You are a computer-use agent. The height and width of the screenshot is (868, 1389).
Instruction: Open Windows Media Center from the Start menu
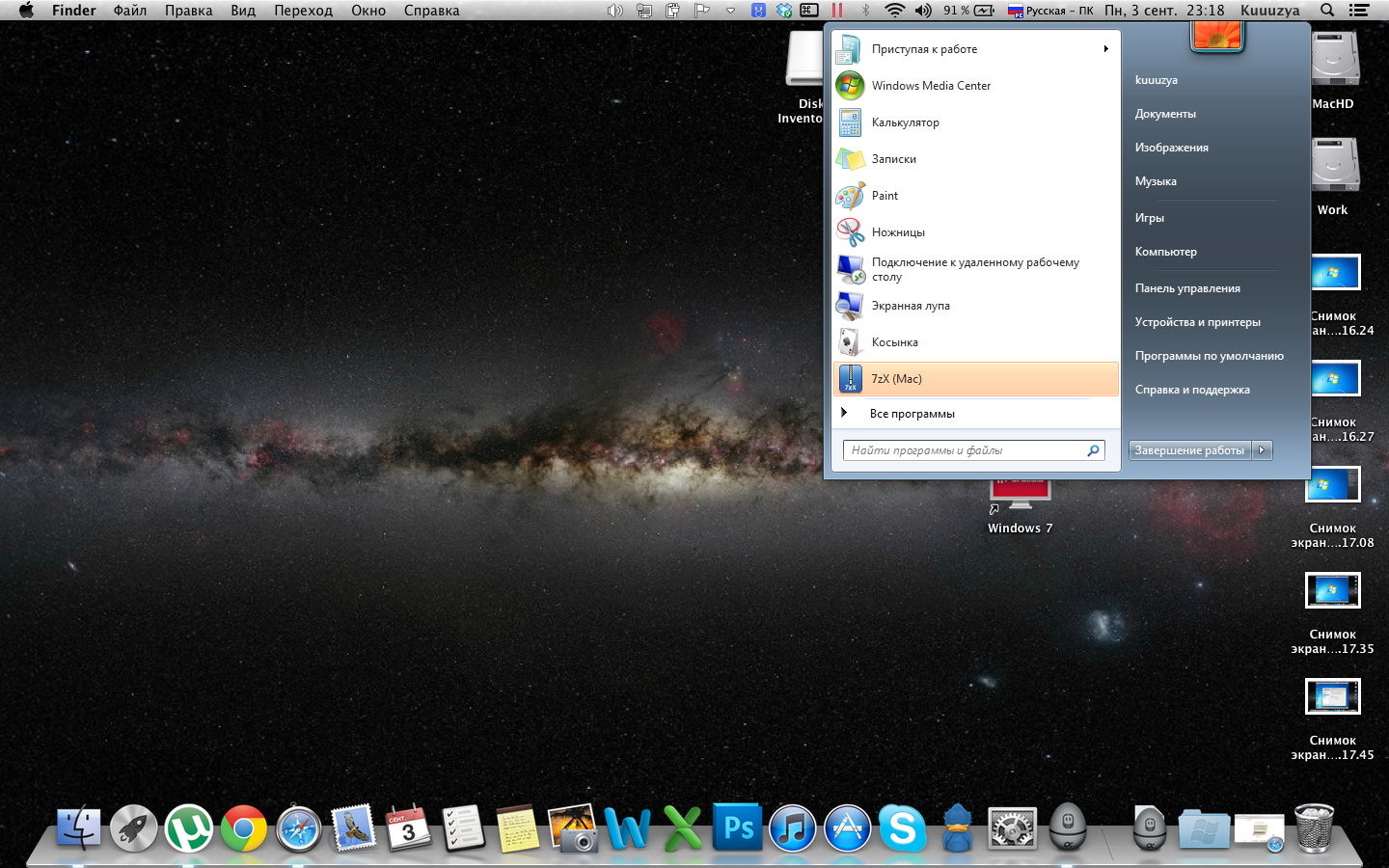(975, 86)
